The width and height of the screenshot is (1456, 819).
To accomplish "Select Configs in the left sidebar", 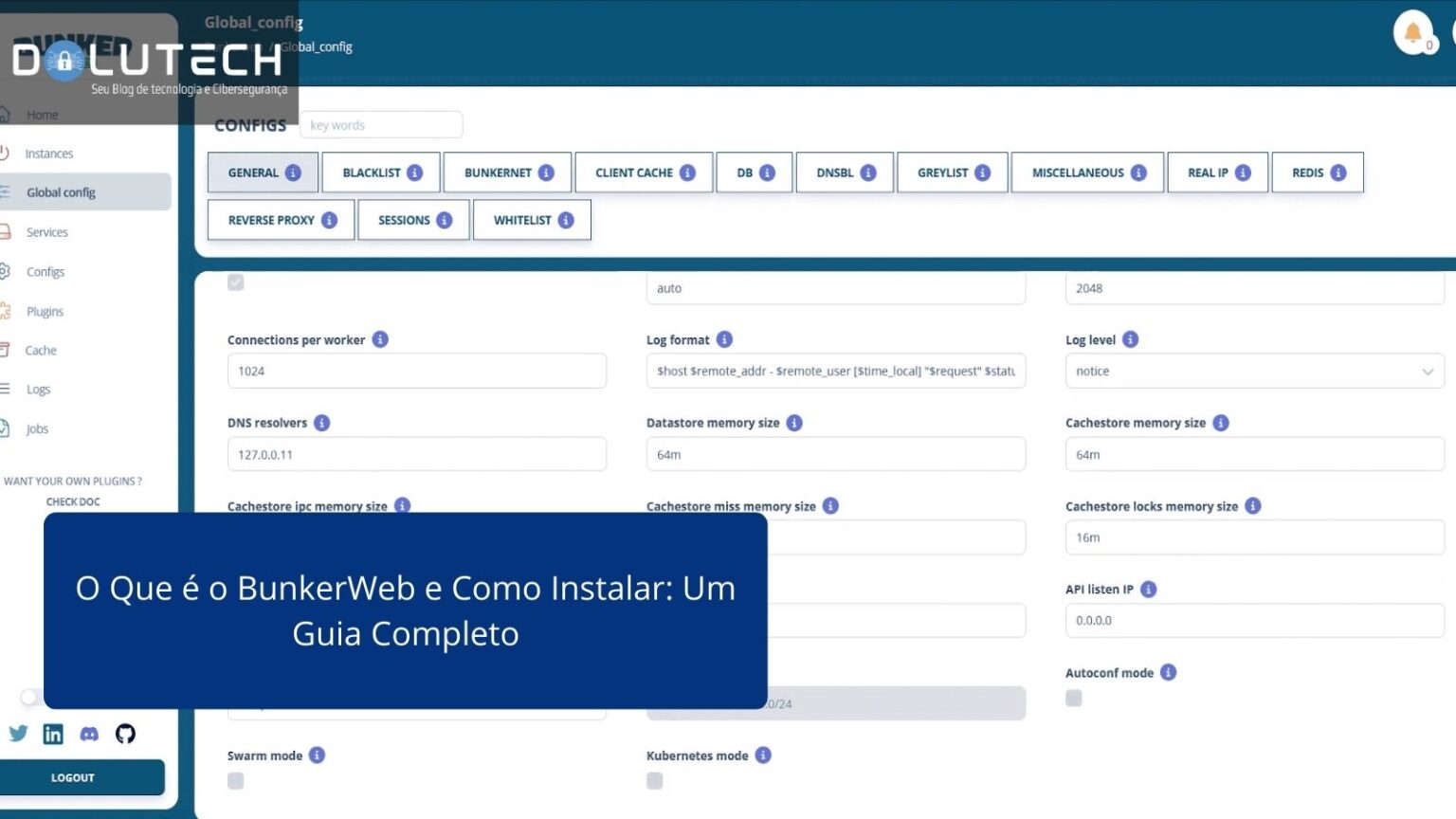I will pyautogui.click(x=45, y=271).
